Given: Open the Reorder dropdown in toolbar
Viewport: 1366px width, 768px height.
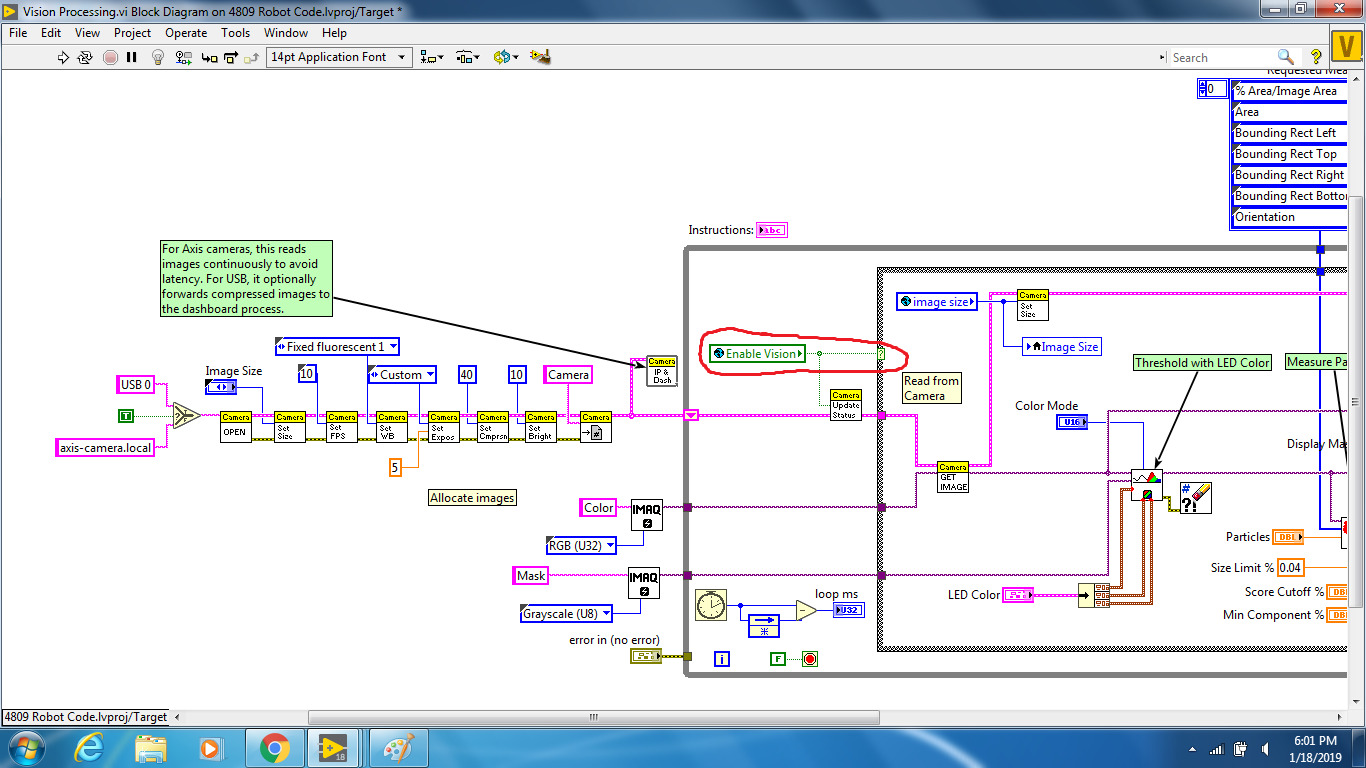Looking at the screenshot, I should (505, 57).
